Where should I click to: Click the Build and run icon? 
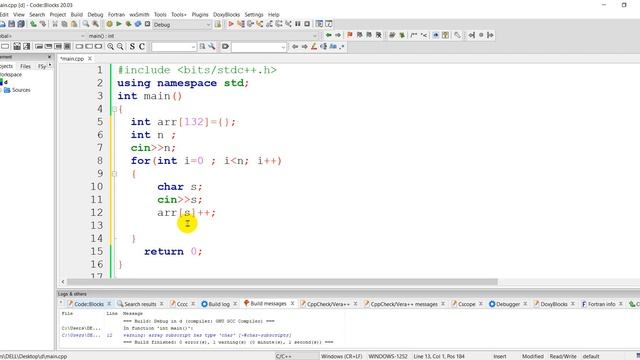pos(128,24)
